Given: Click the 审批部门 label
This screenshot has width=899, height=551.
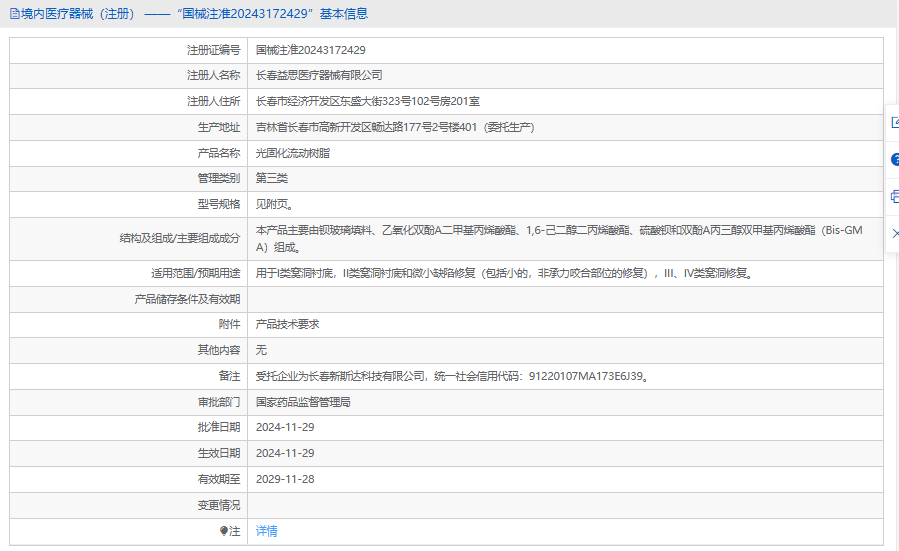Looking at the screenshot, I should point(219,402).
